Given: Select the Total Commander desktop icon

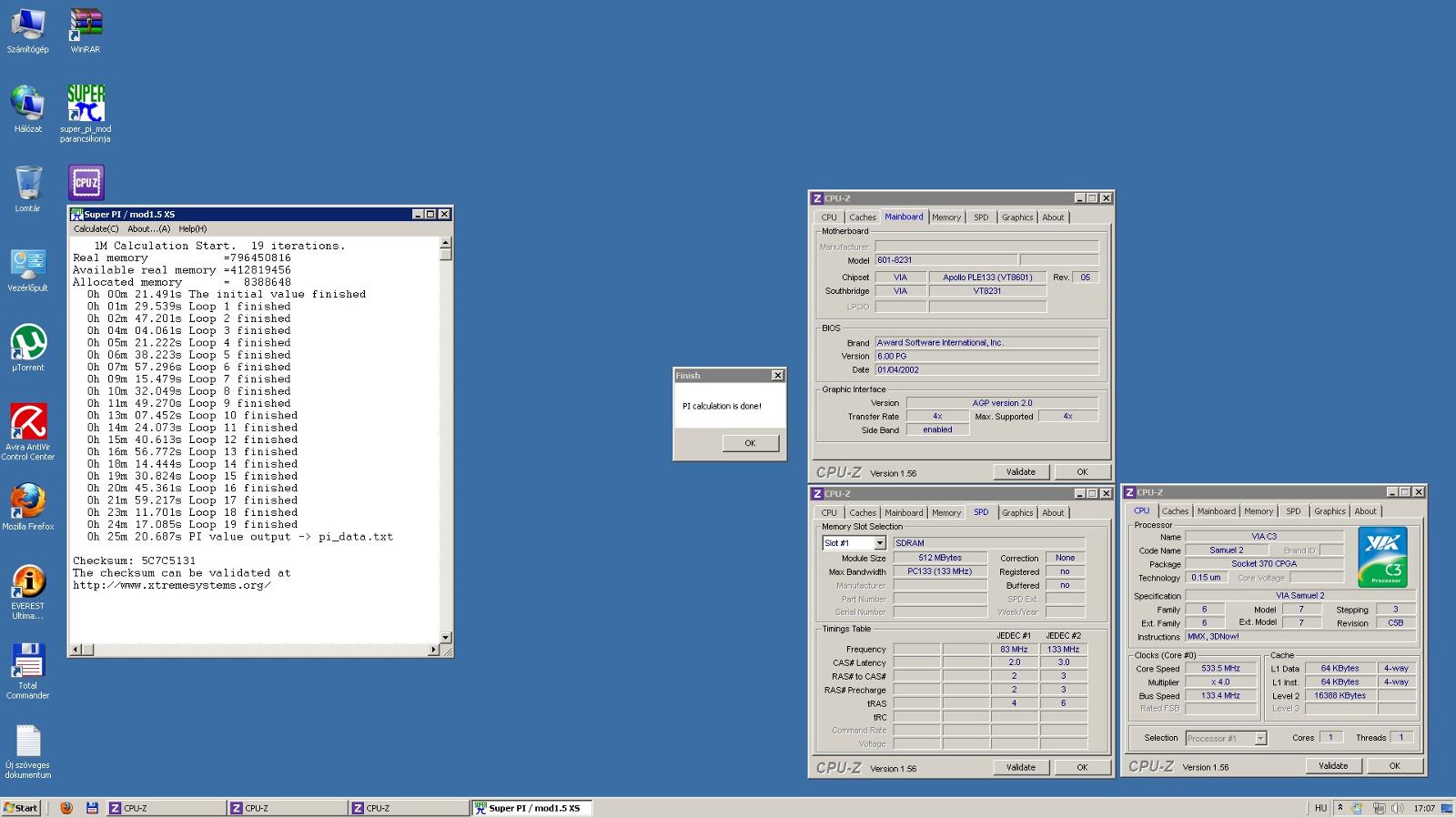Looking at the screenshot, I should click(27, 672).
